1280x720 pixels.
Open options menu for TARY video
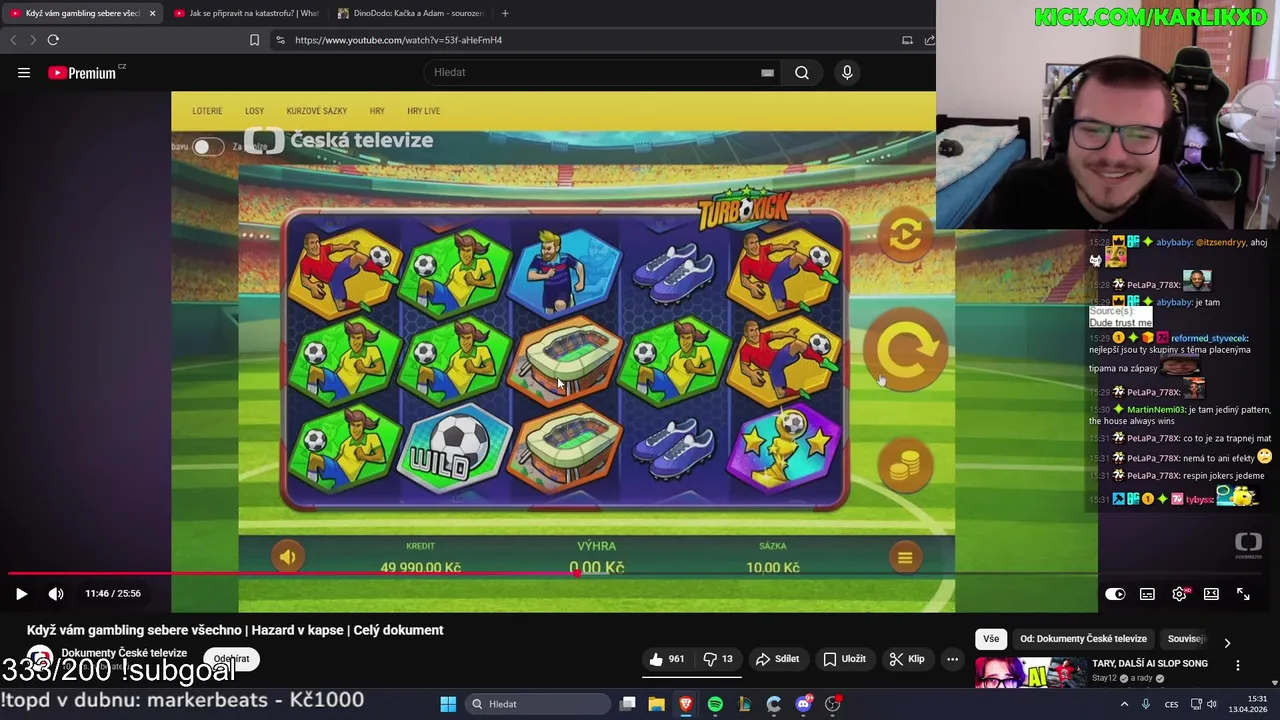(x=1238, y=666)
